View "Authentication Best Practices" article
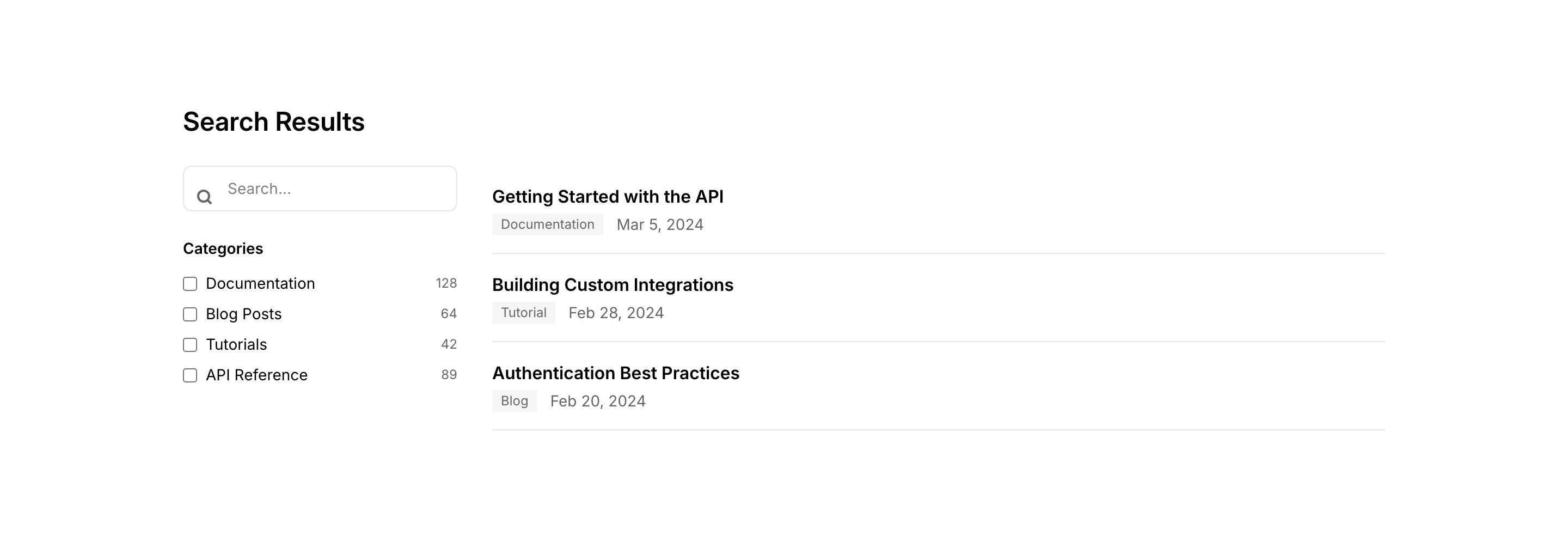 point(615,374)
